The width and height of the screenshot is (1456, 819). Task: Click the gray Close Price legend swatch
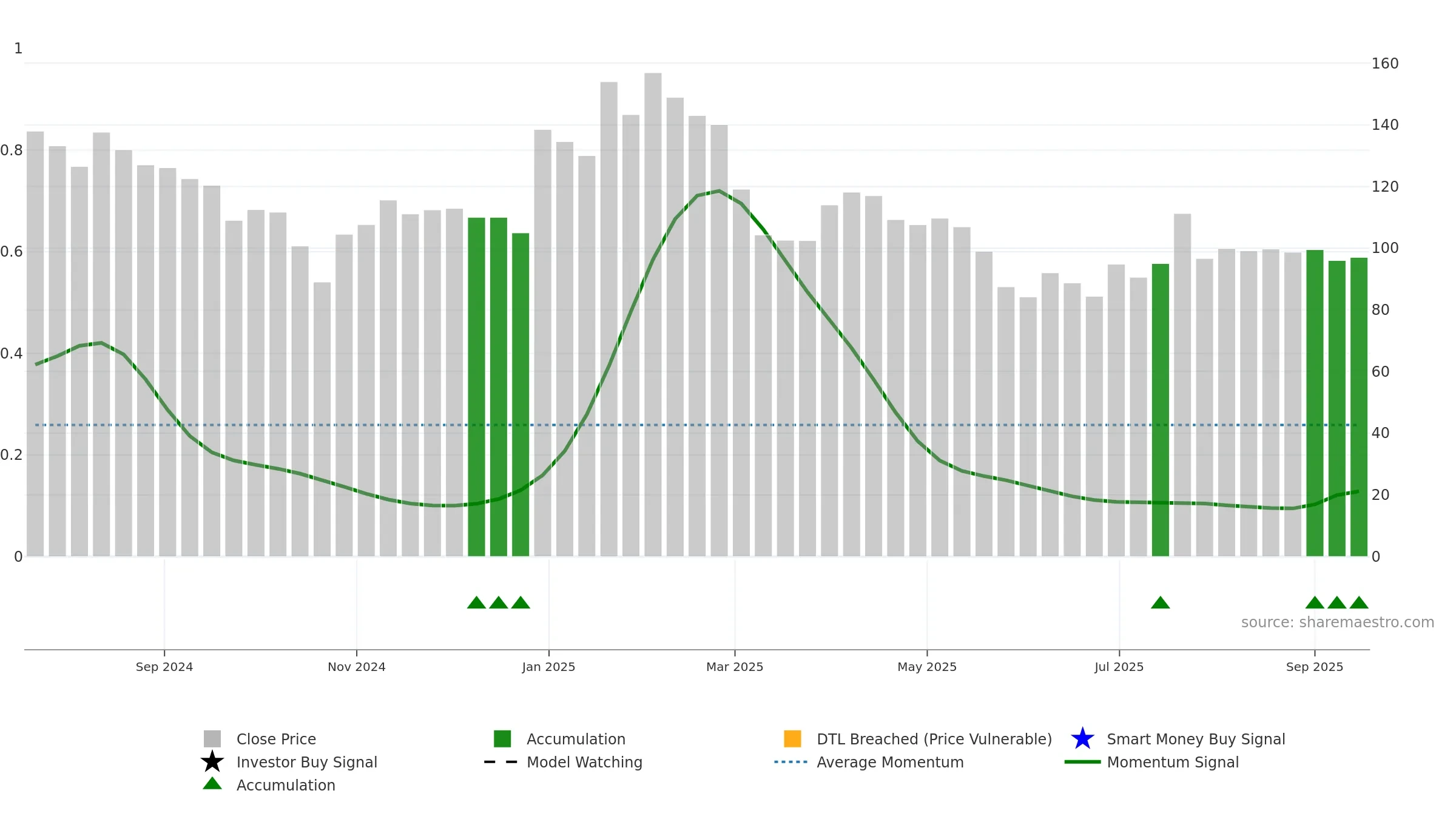point(212,739)
